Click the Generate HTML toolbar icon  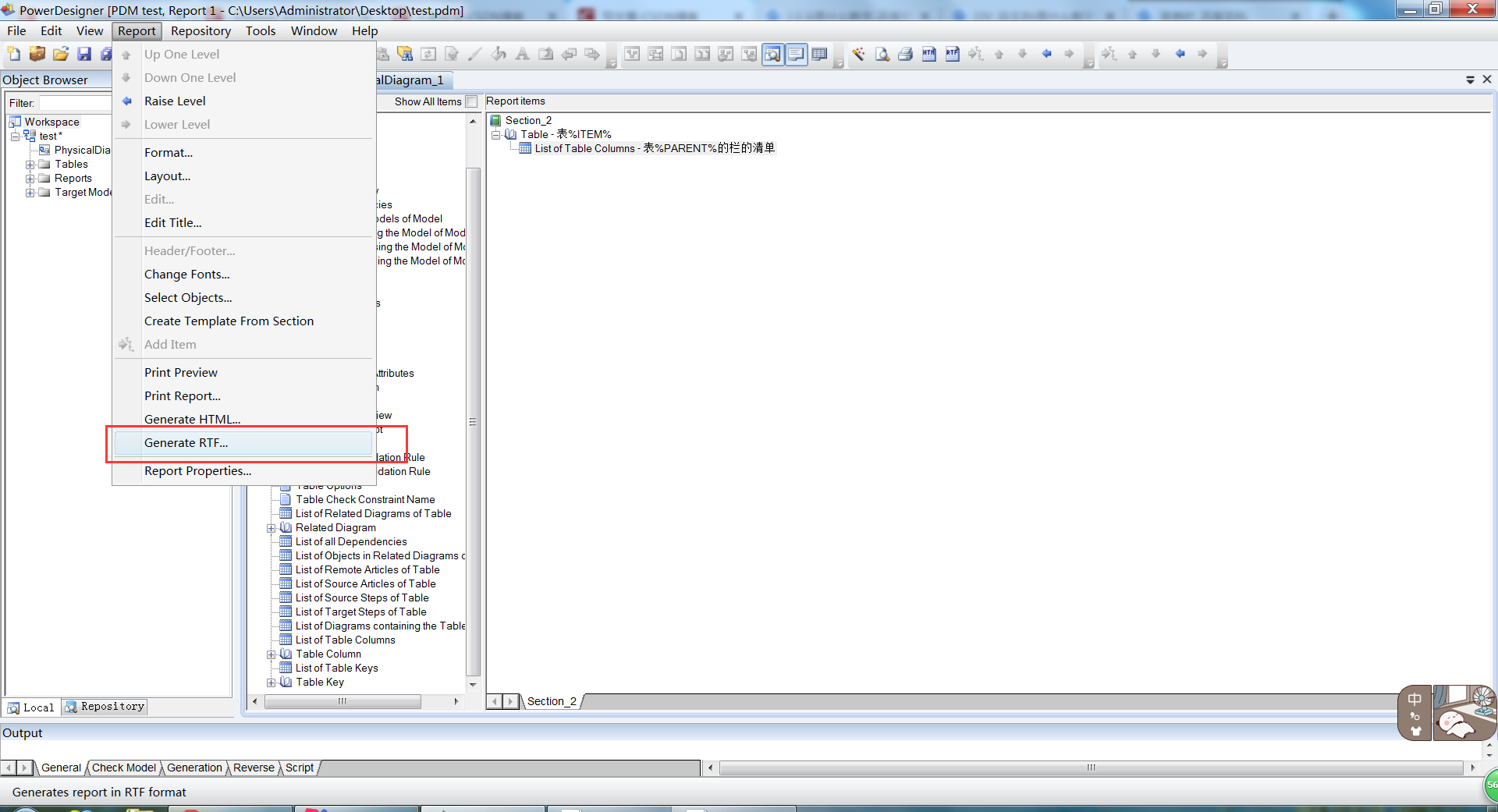pyautogui.click(x=928, y=54)
